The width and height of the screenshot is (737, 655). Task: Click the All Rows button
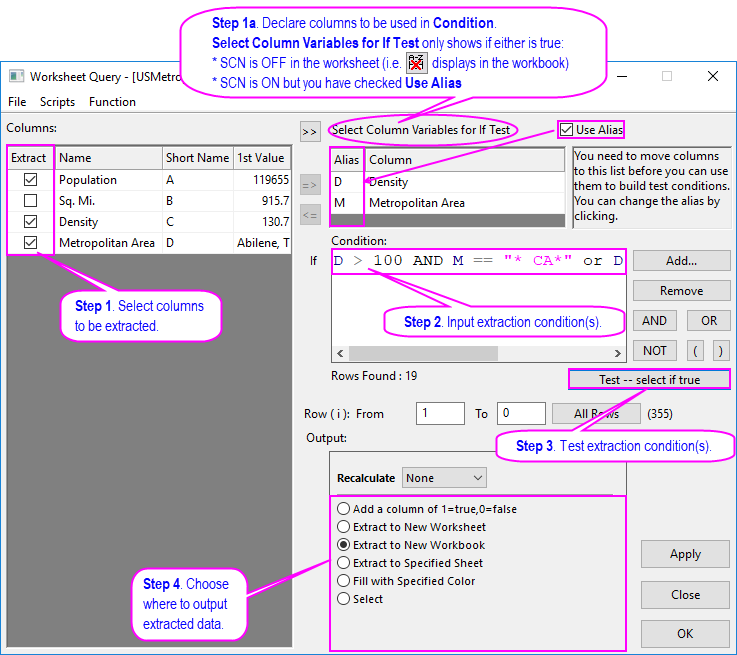(596, 413)
